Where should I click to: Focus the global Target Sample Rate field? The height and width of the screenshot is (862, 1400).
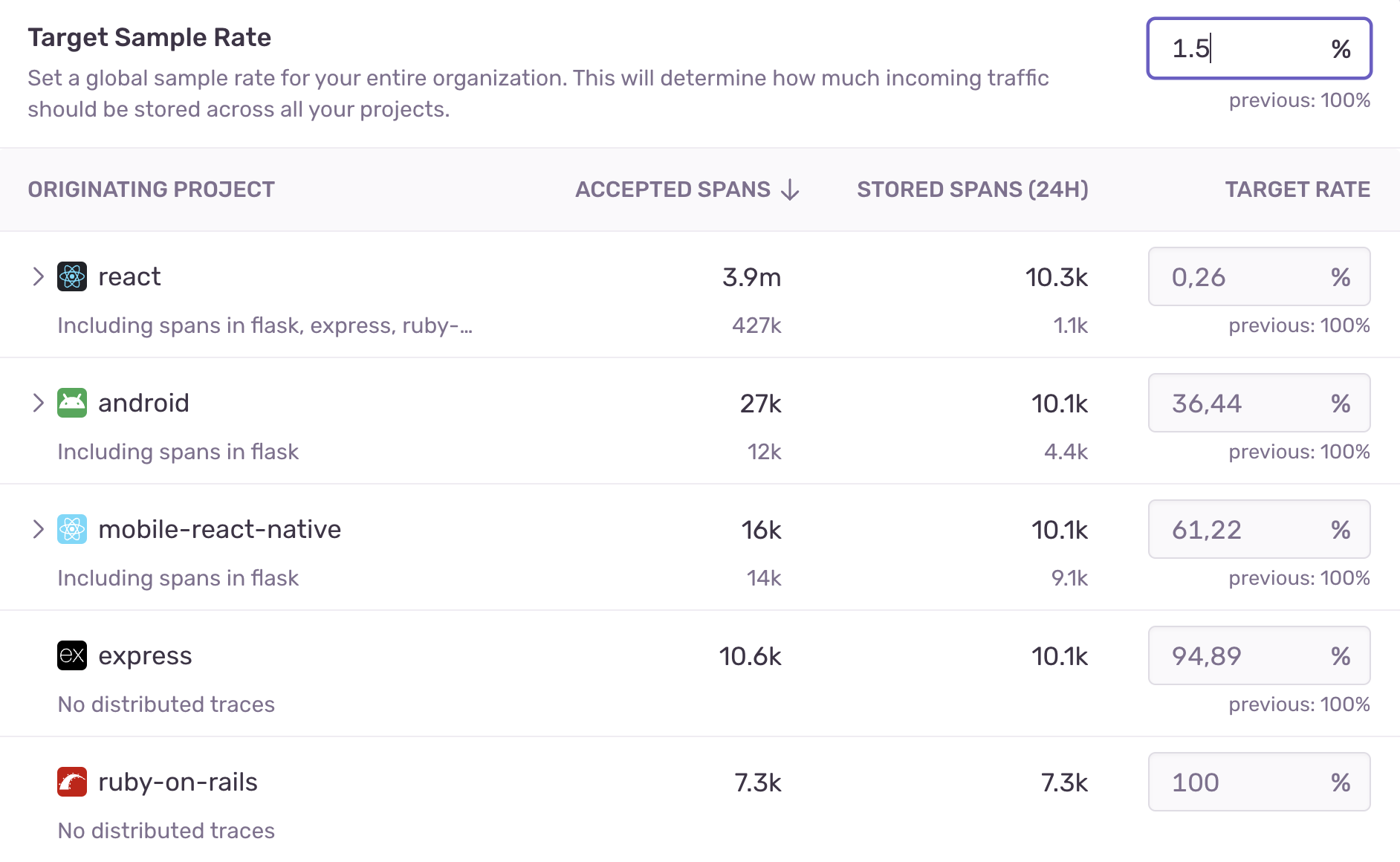(x=1248, y=49)
